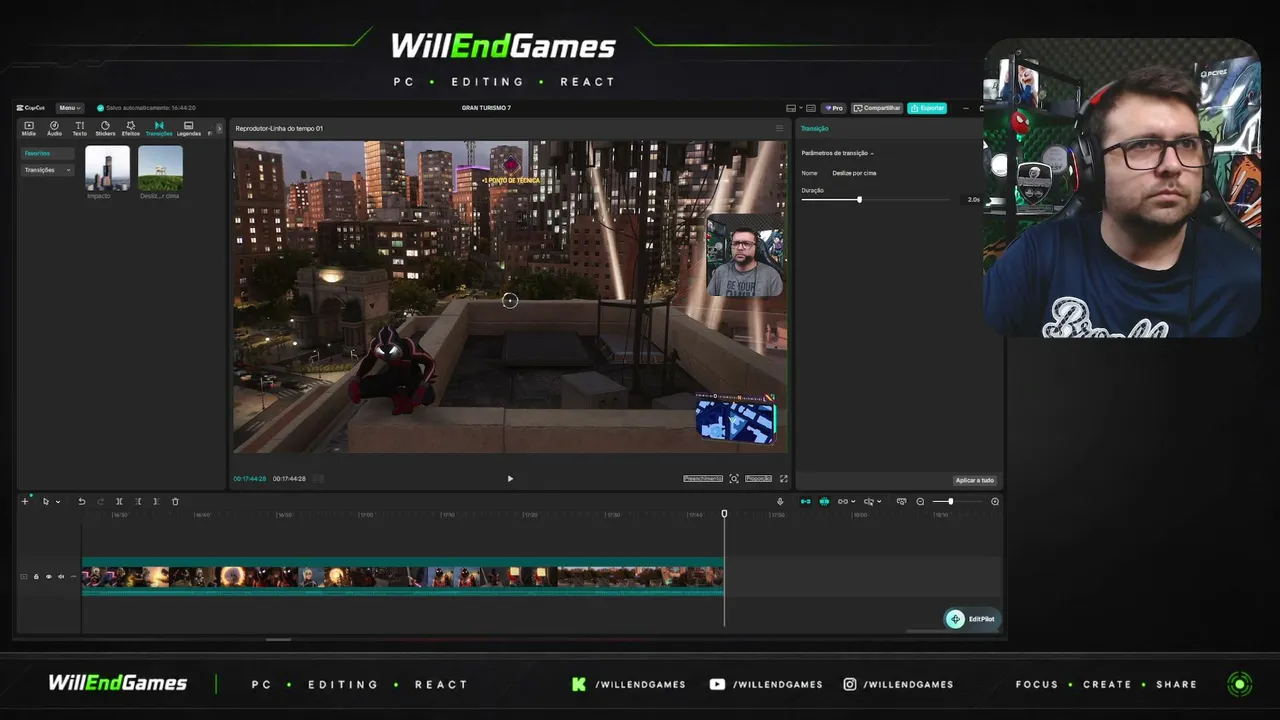Play the preview video
The height and width of the screenshot is (720, 1280).
click(510, 479)
